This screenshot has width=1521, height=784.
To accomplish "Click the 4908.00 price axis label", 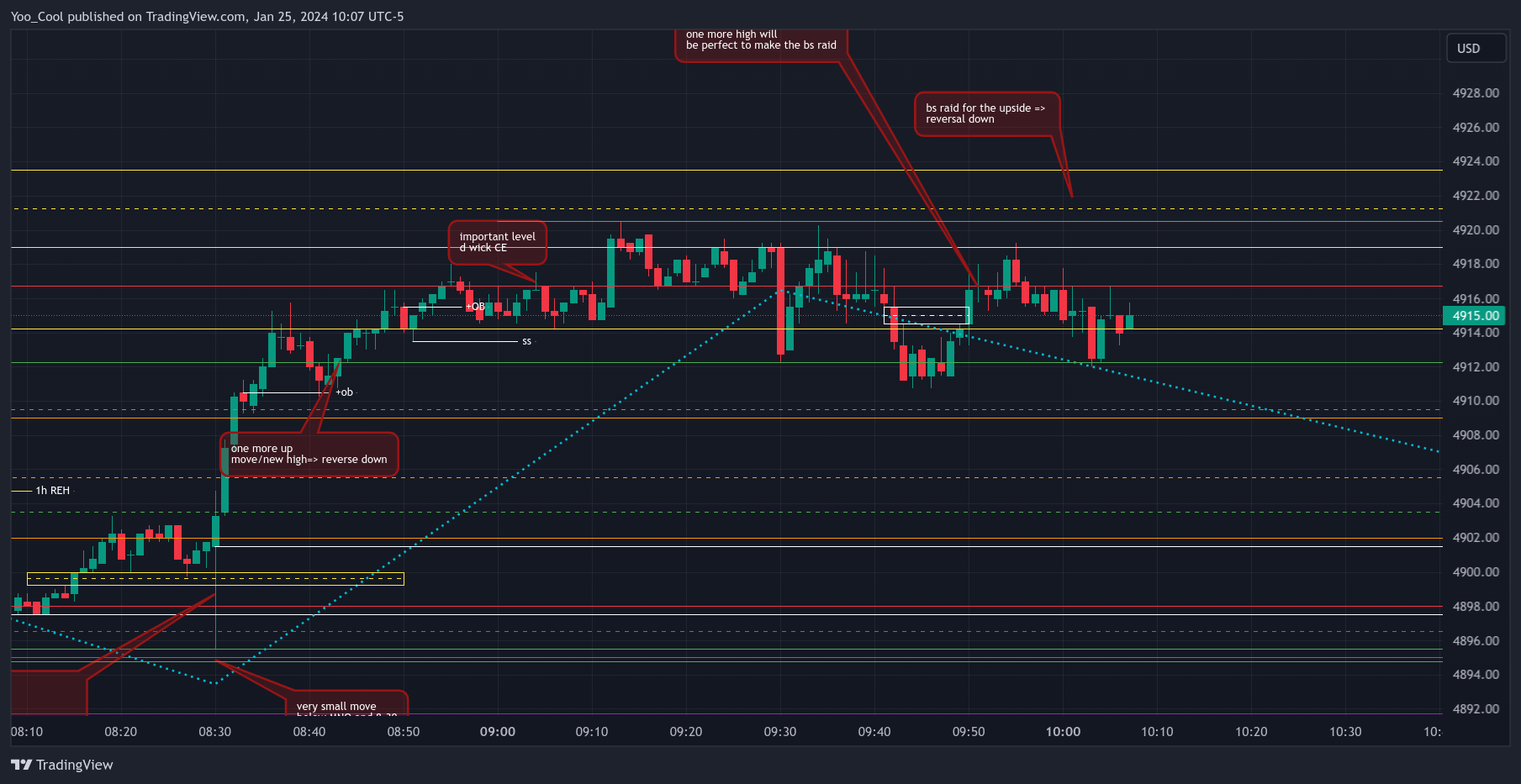I will [1476, 435].
